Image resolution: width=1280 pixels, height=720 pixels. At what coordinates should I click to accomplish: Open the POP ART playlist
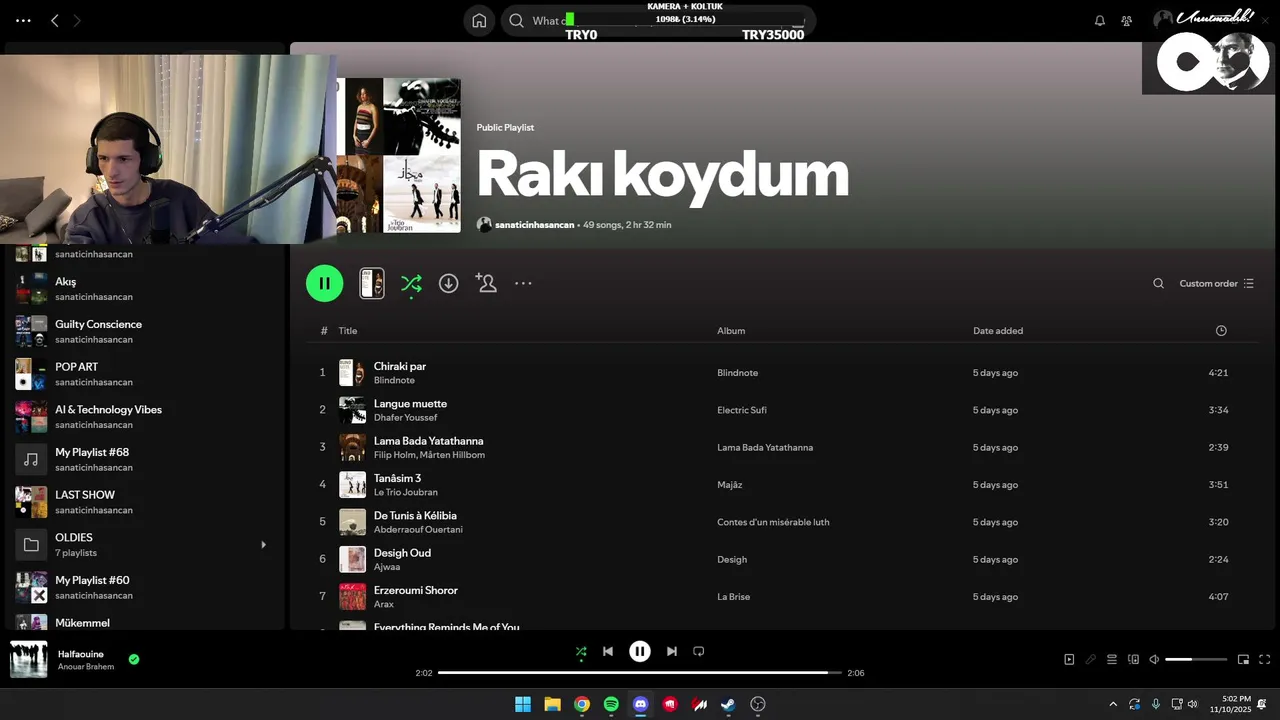tap(145, 374)
